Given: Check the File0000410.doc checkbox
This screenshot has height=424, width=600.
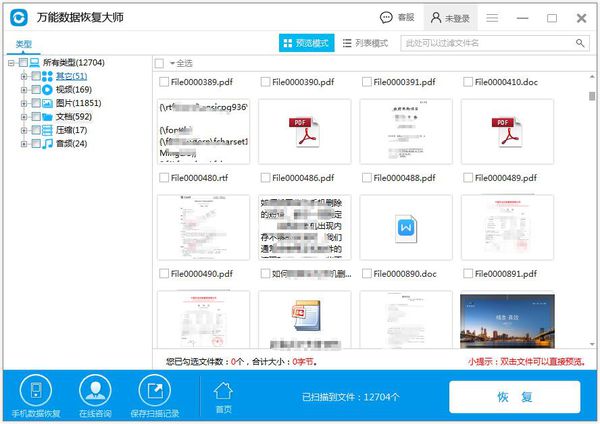Looking at the screenshot, I should point(468,82).
